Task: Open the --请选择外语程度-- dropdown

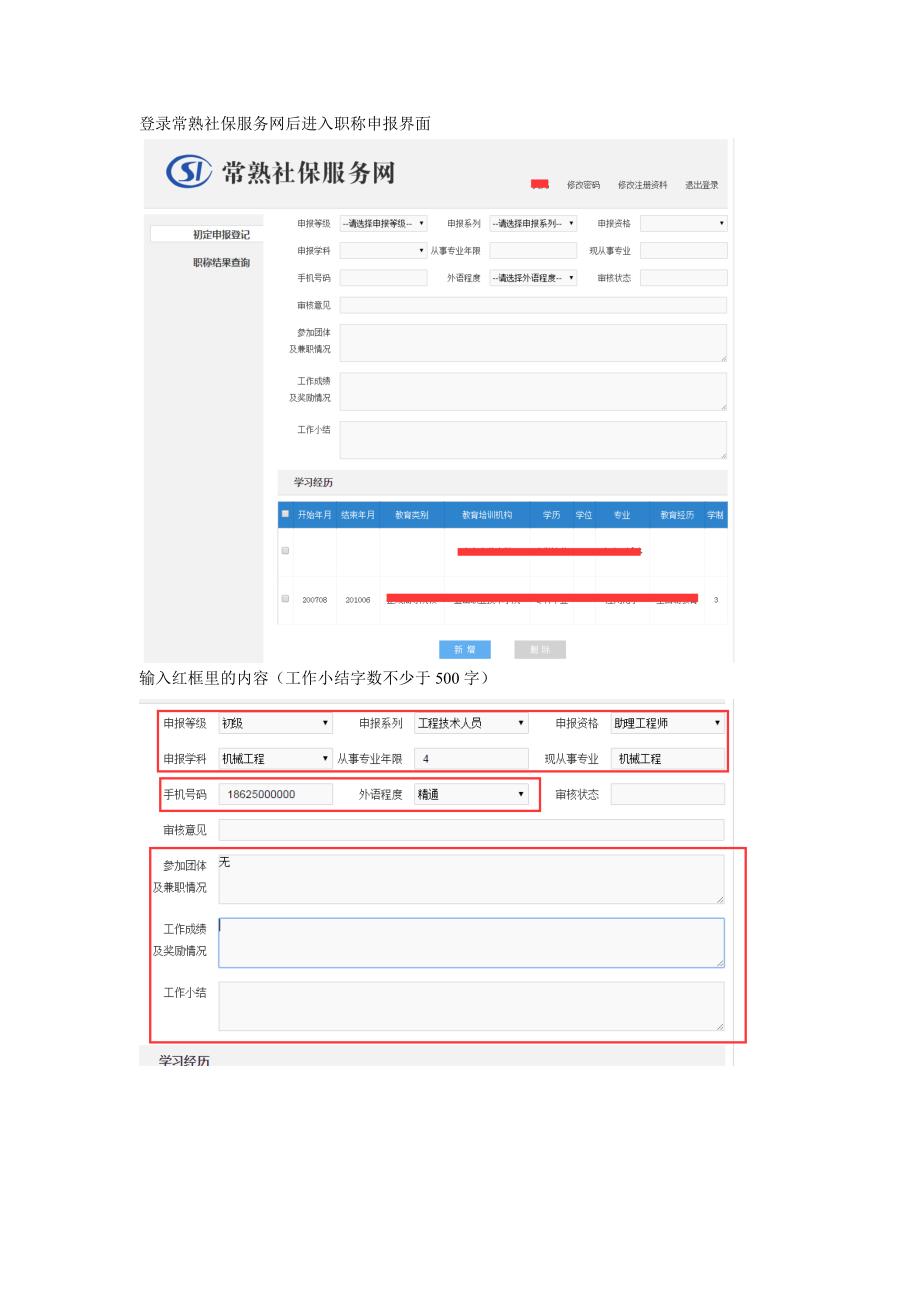Action: coord(533,278)
